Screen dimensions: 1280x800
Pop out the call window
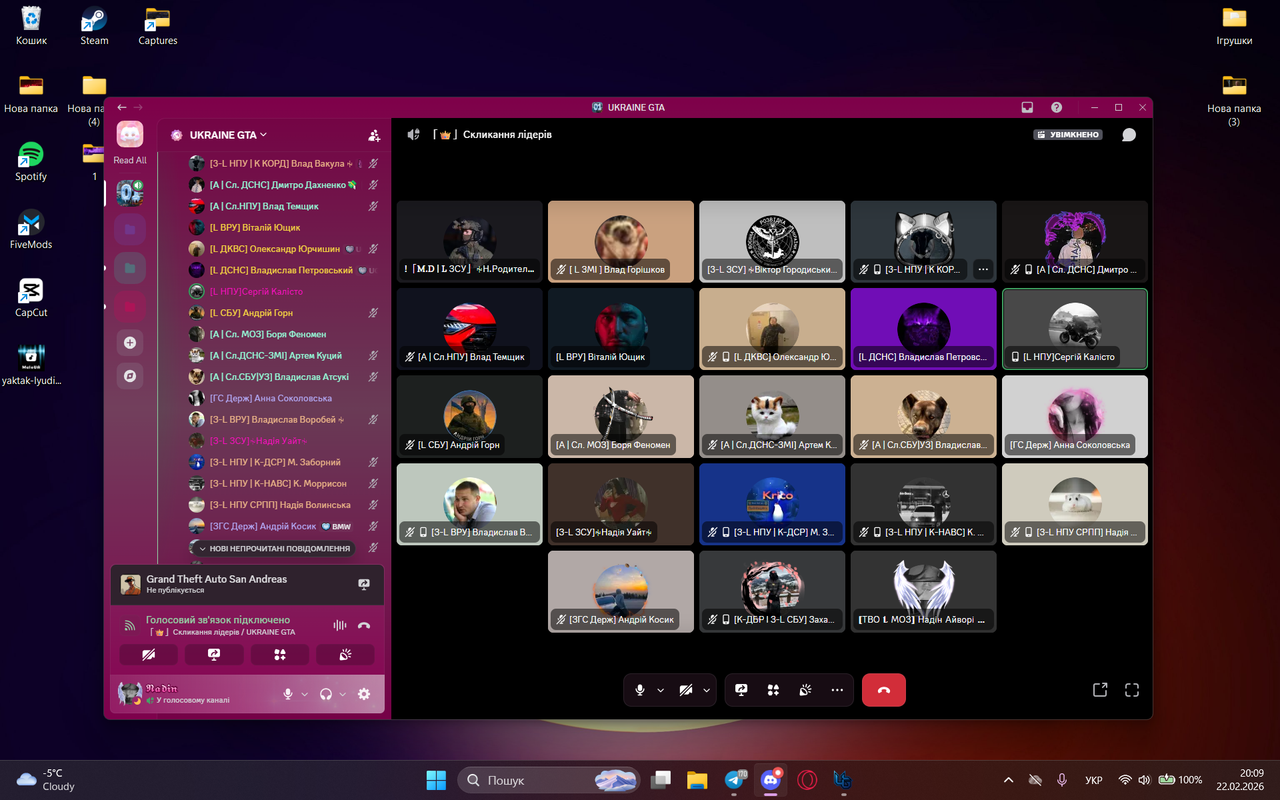[x=1100, y=690]
